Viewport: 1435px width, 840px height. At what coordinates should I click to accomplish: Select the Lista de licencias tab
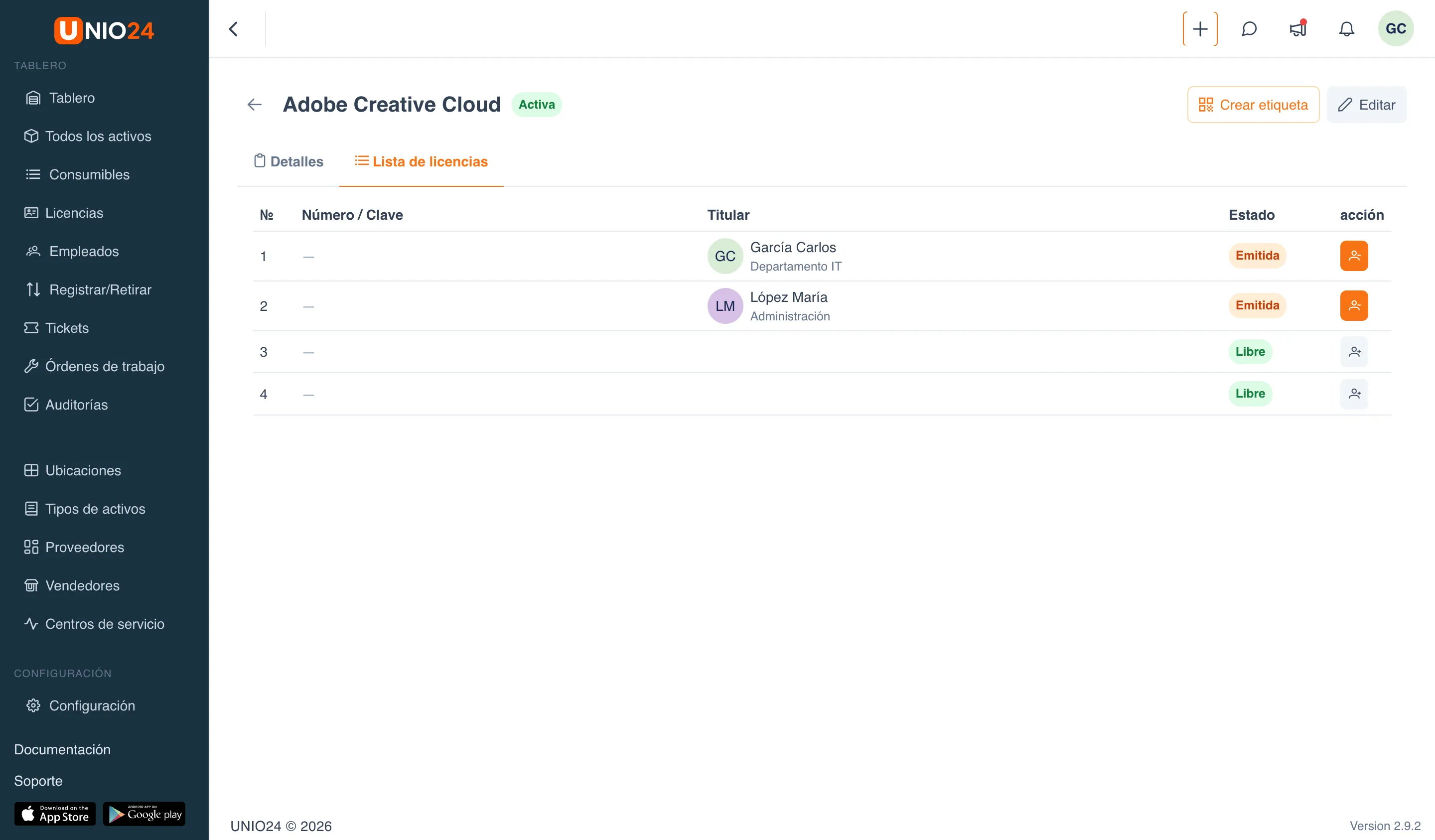[x=422, y=161]
